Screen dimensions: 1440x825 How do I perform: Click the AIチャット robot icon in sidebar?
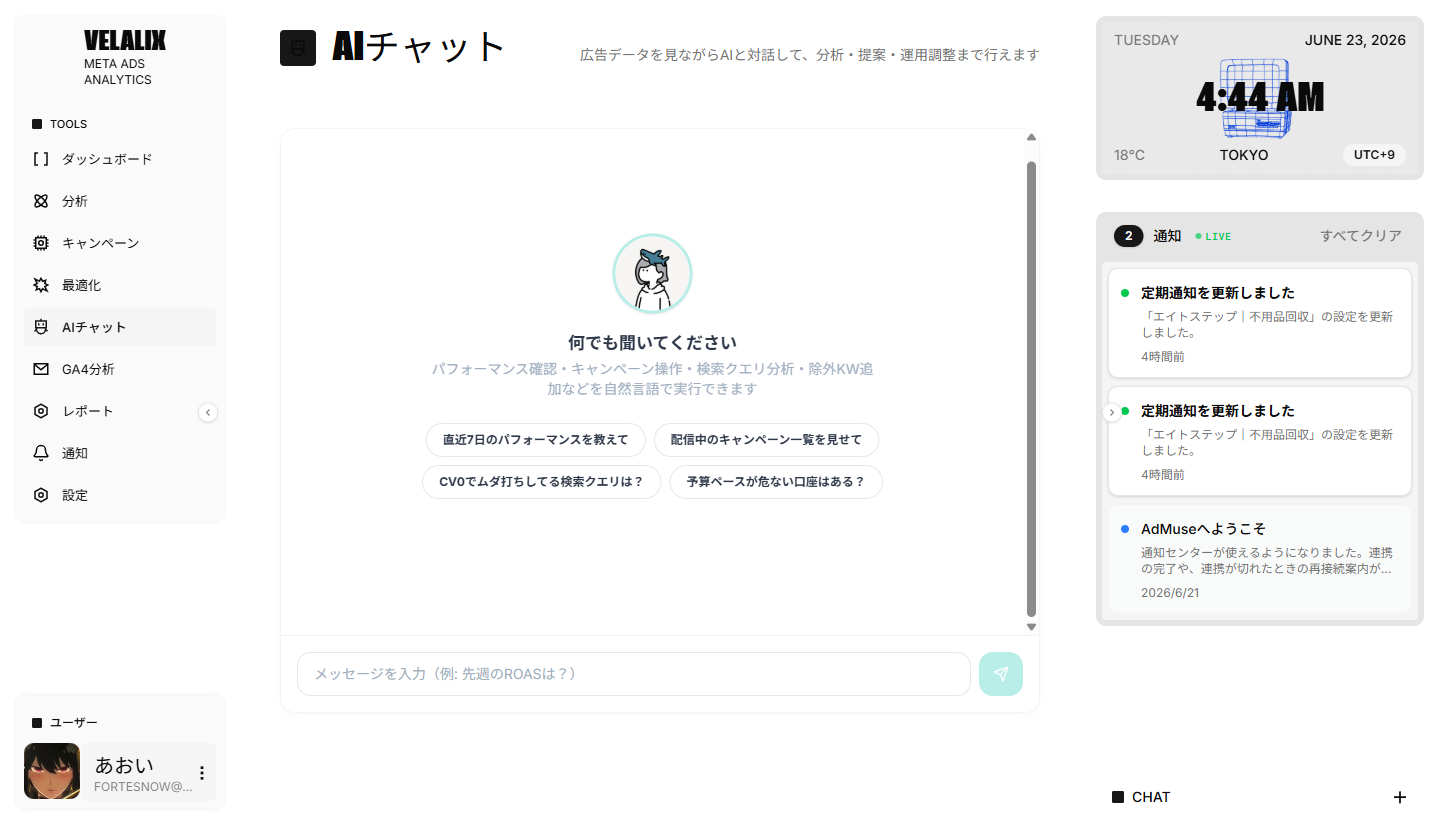click(41, 327)
